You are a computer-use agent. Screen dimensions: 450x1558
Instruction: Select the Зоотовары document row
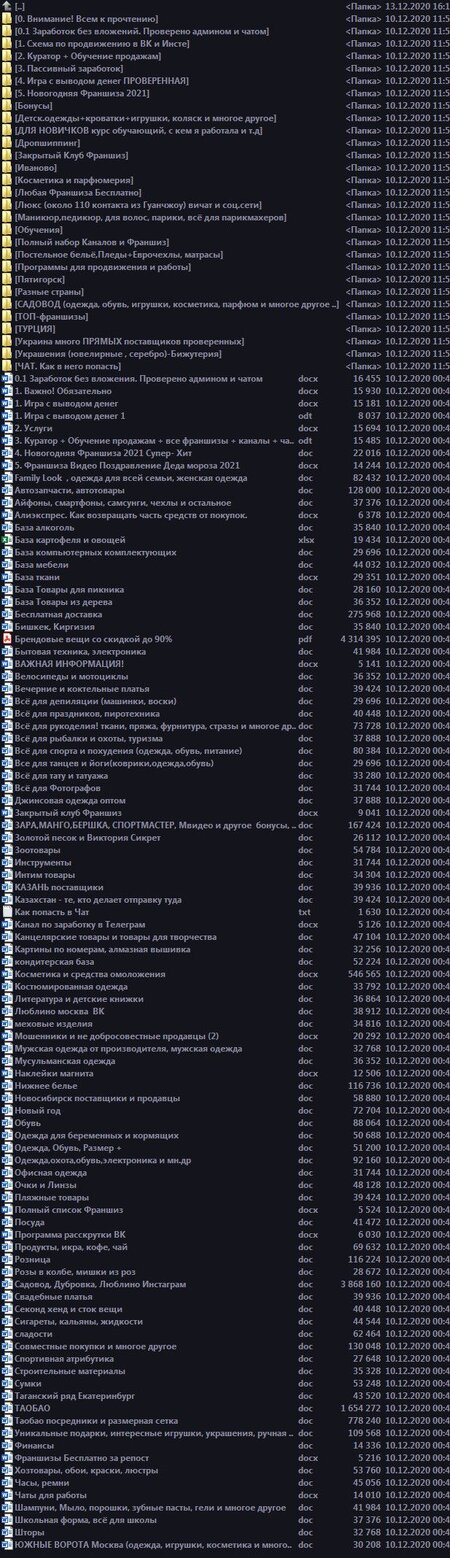click(225, 847)
